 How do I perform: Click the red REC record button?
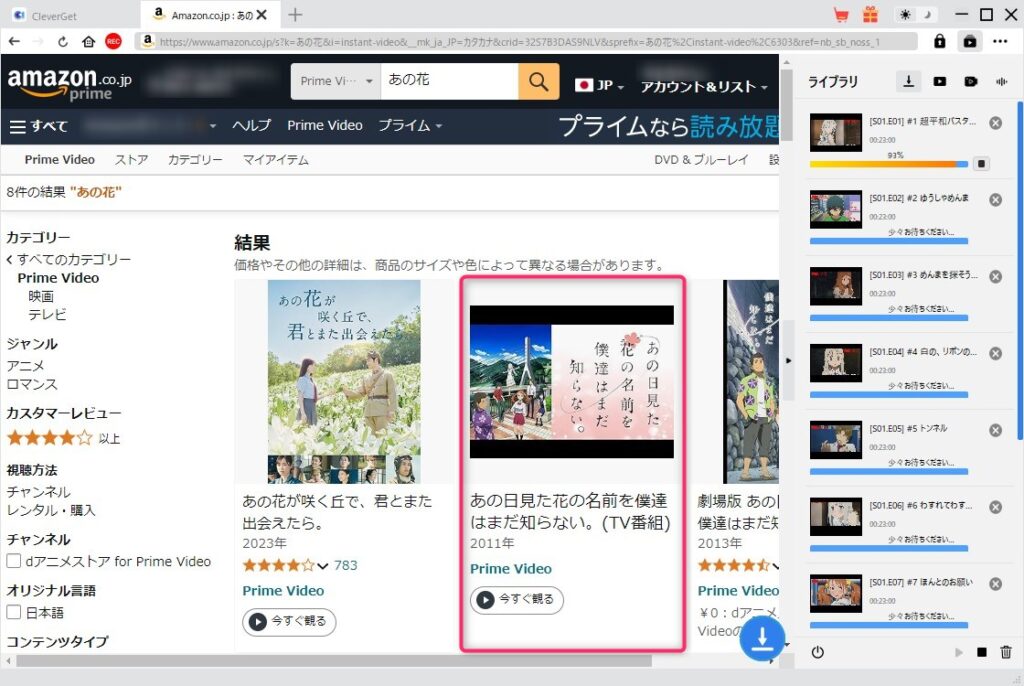coord(113,41)
